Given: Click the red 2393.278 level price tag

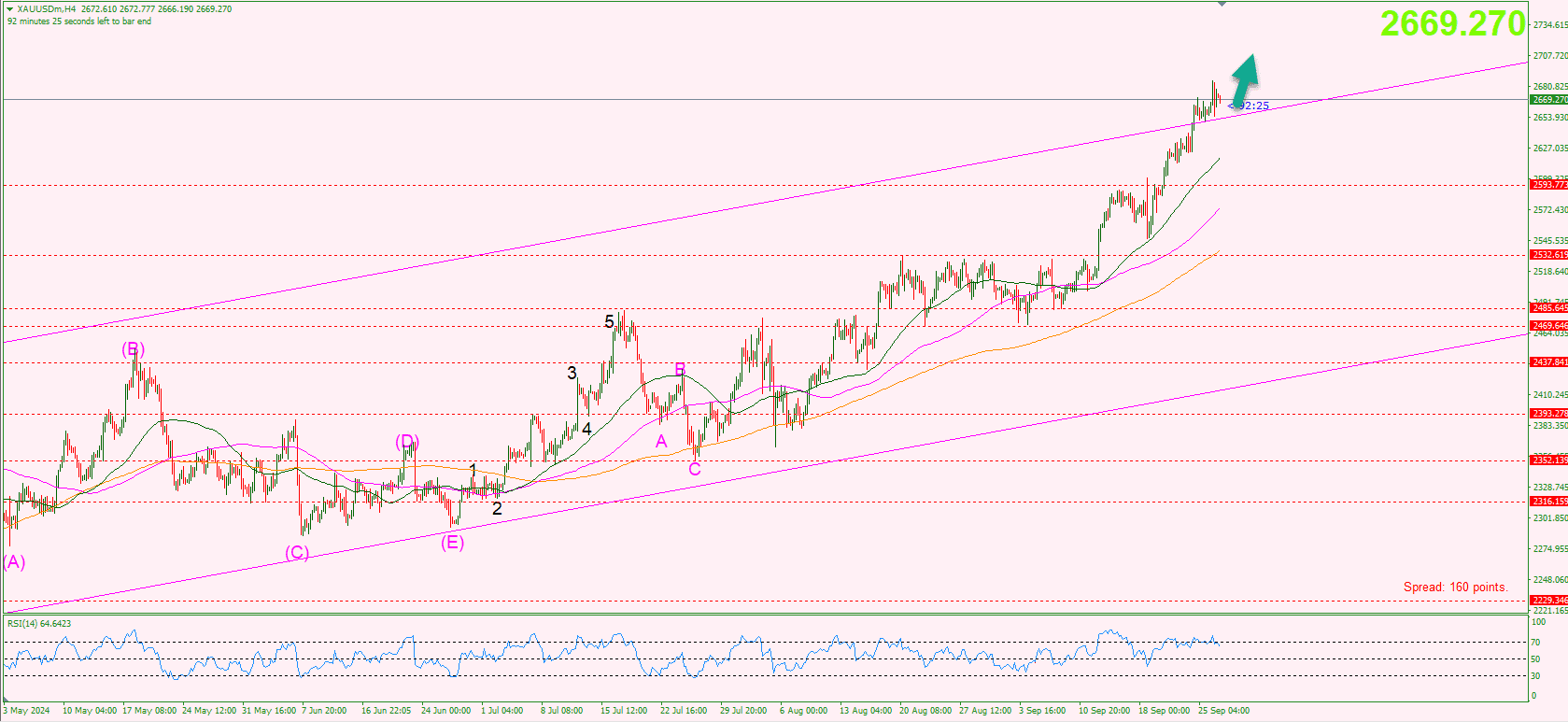Looking at the screenshot, I should (1549, 414).
